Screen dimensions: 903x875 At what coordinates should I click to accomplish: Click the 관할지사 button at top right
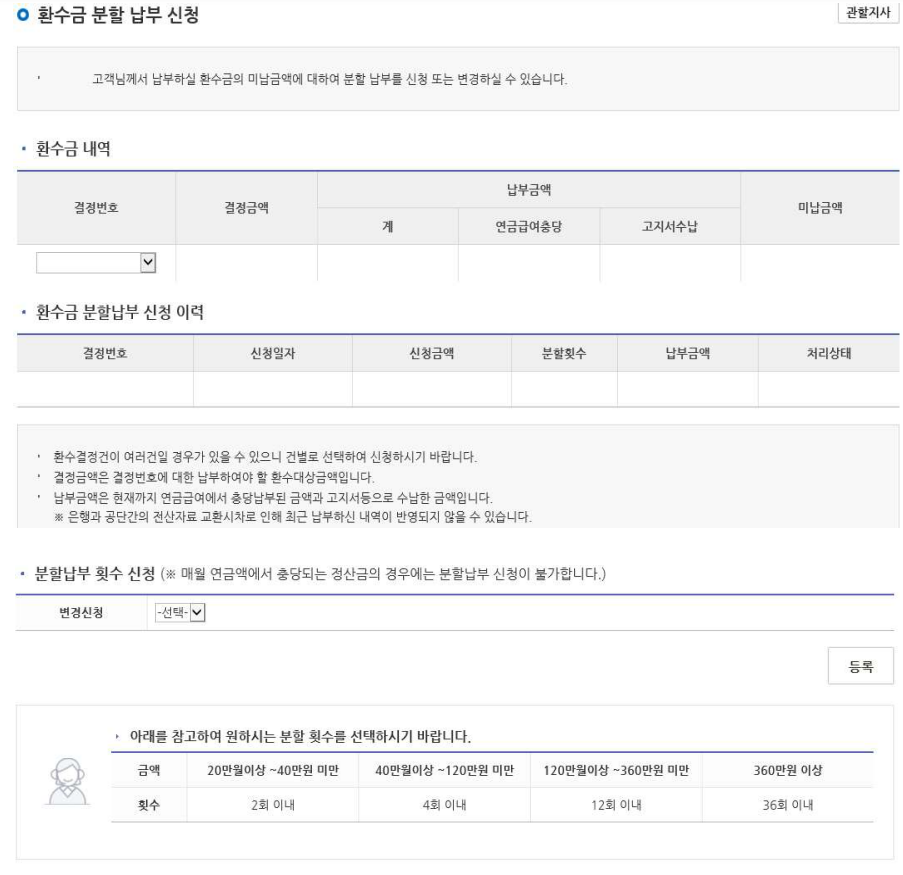[x=867, y=13]
